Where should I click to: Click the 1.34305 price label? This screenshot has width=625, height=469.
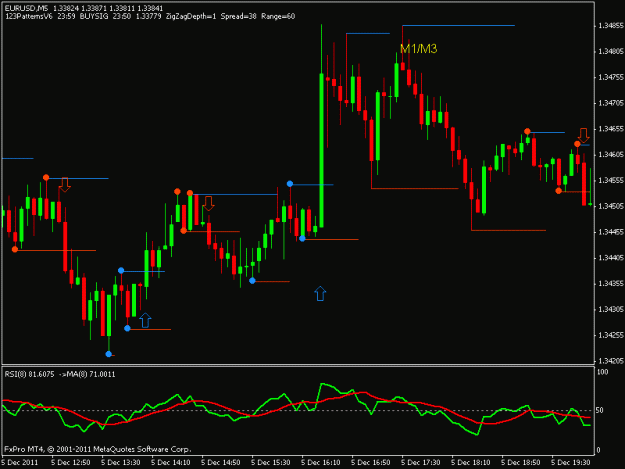pos(611,309)
